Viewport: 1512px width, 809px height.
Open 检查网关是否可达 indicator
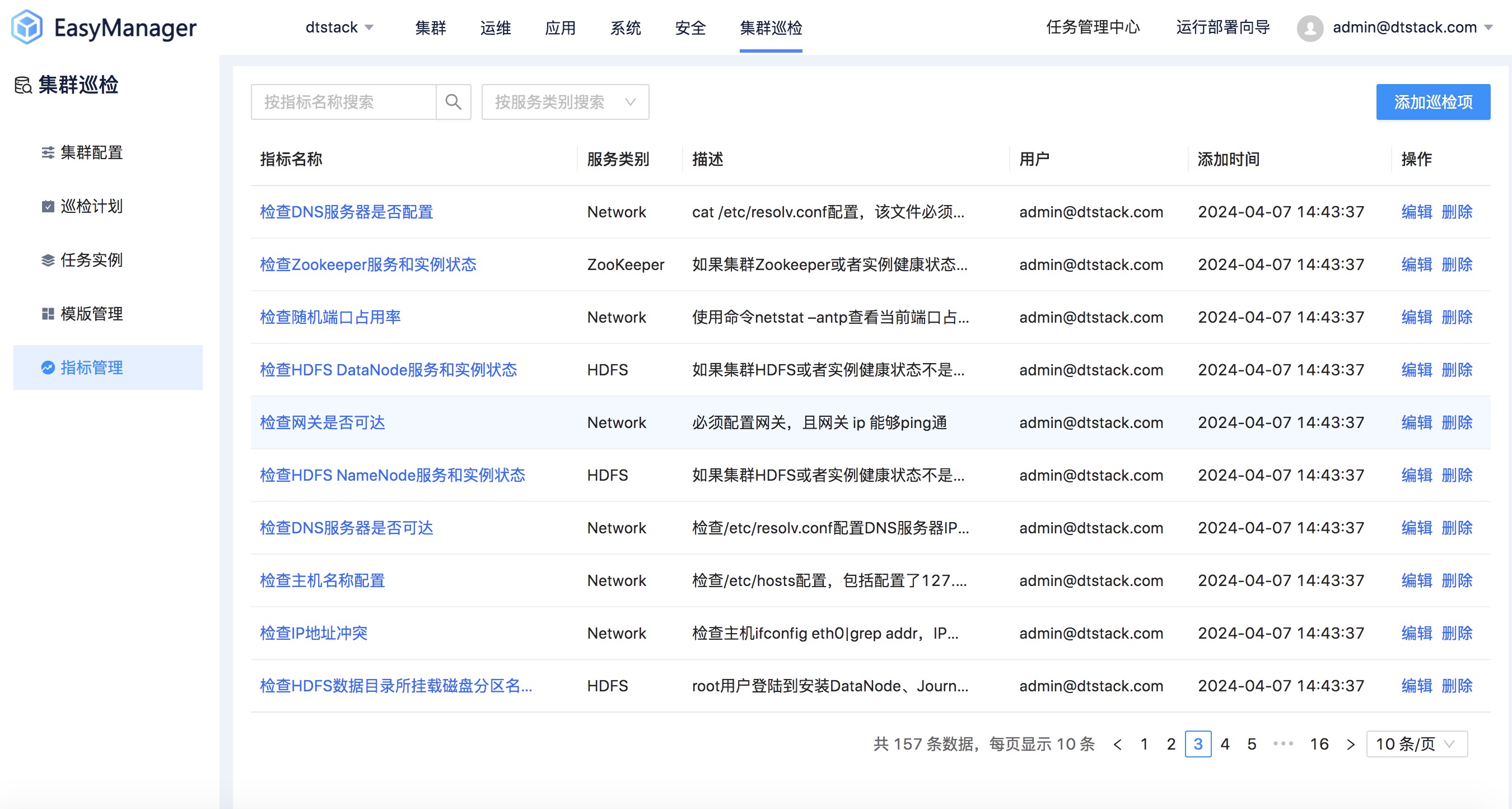pyautogui.click(x=322, y=422)
